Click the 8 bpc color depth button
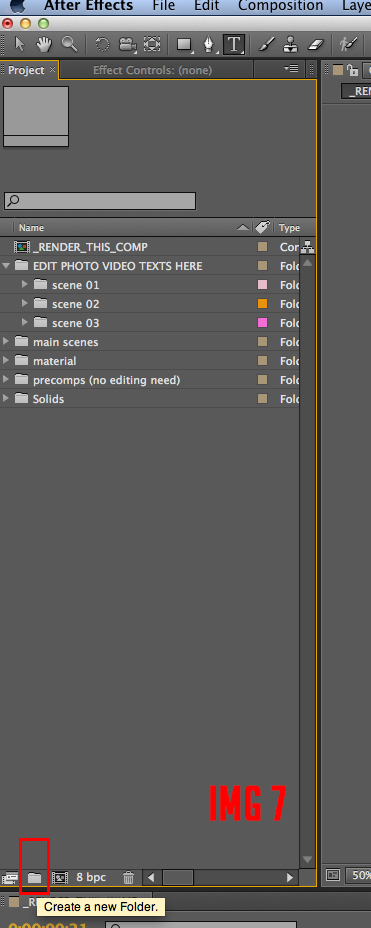Screen dimensions: 371x928 pos(91,877)
